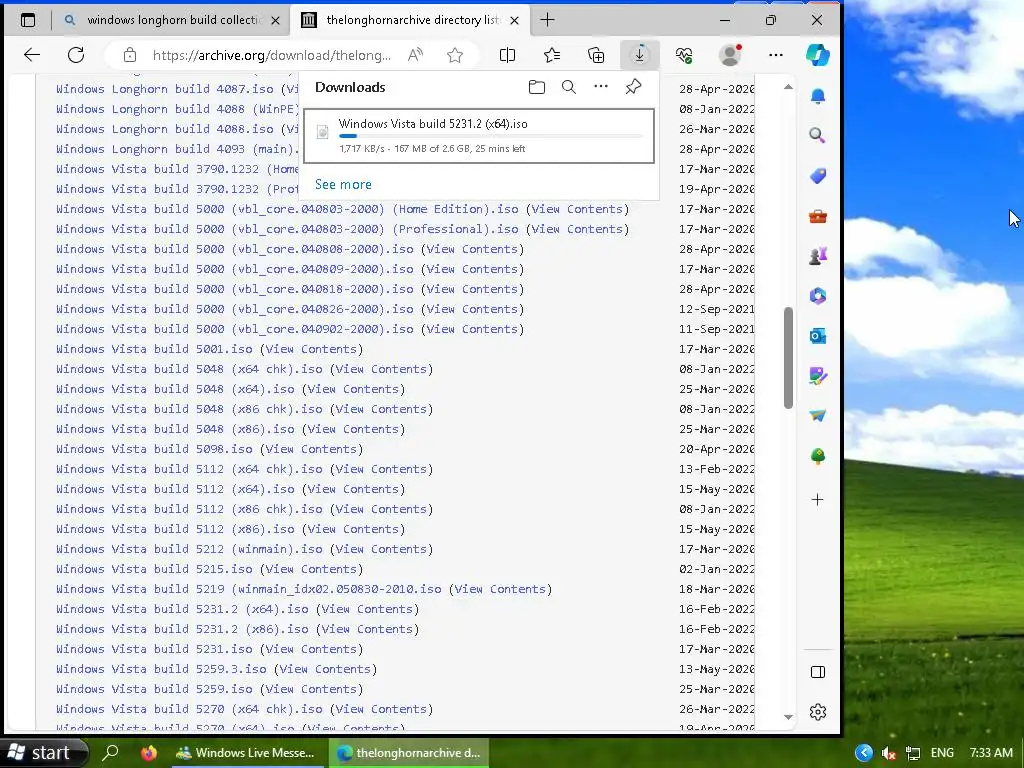Open the Start menu
Viewport: 1024px width, 768px height.
click(x=44, y=753)
